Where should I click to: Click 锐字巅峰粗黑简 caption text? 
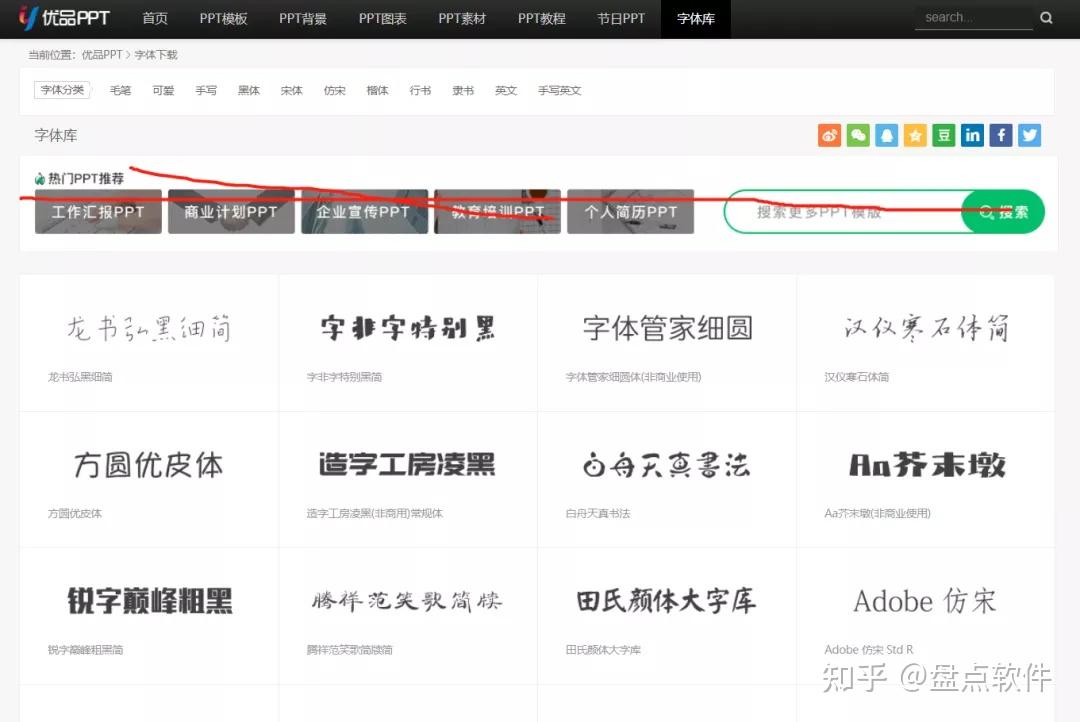85,650
